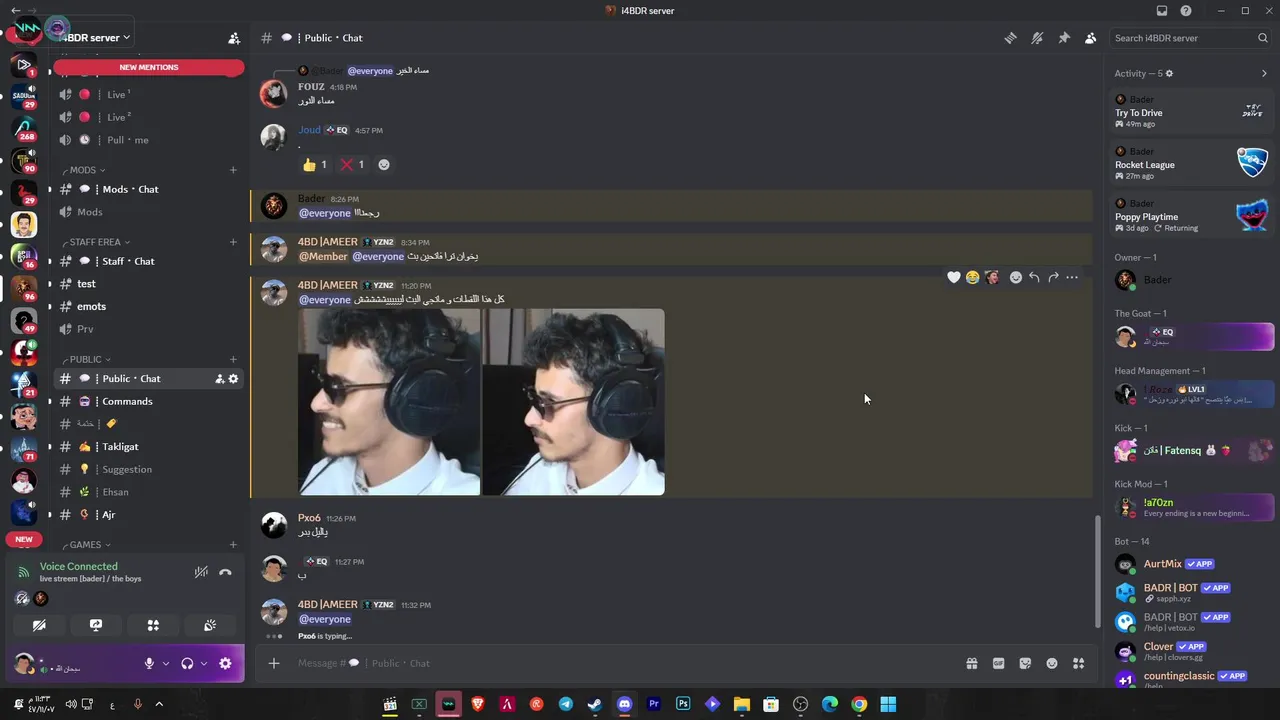Screen dimensions: 1280x720
Task: Open Mods Chat text channel
Action: coord(148,189)
